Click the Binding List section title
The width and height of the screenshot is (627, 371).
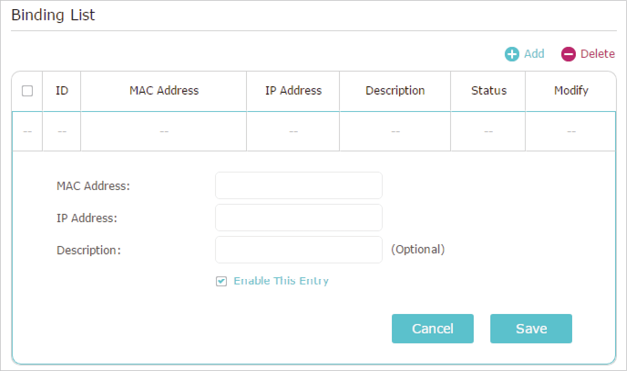[x=53, y=15]
